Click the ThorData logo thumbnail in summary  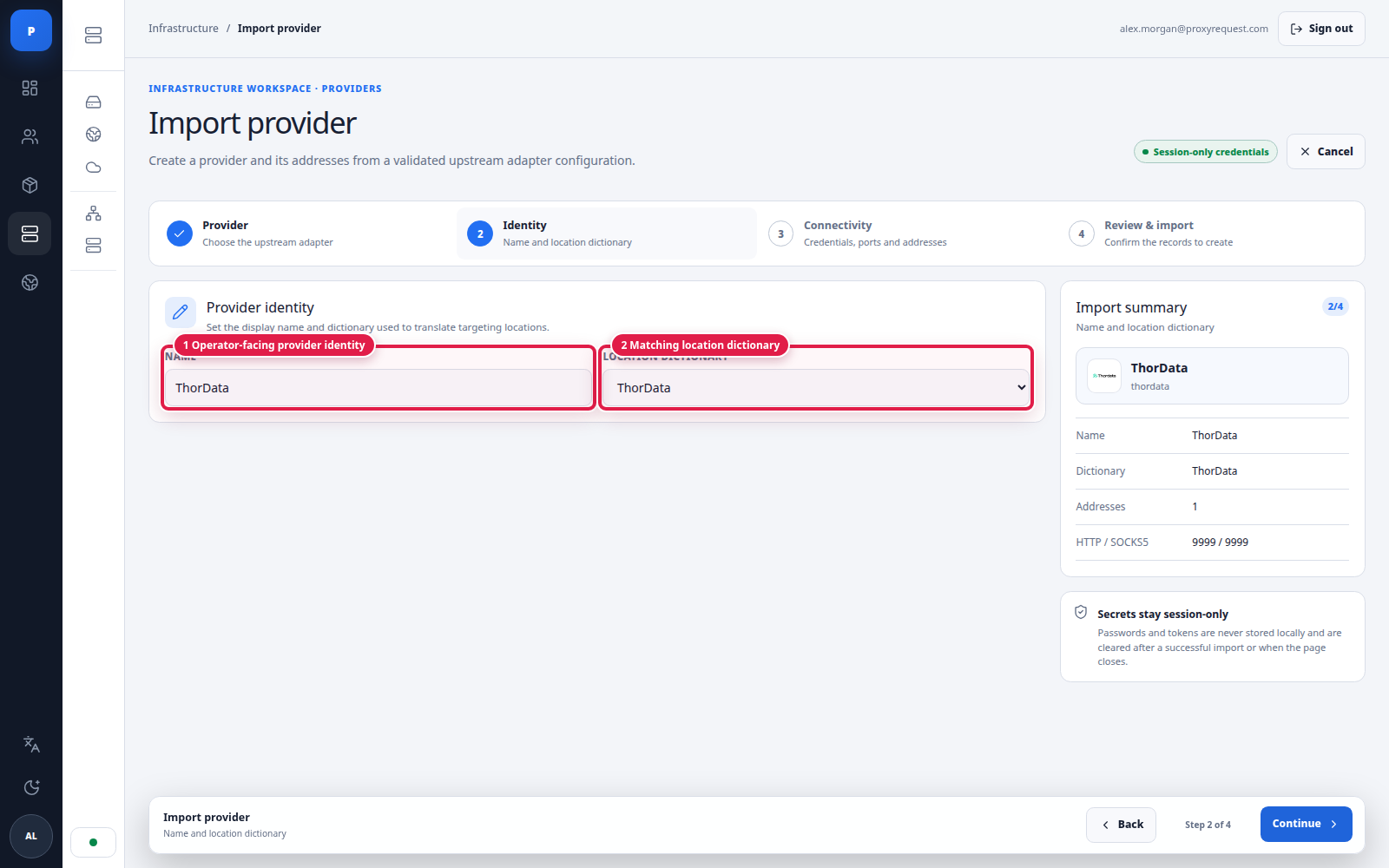[x=1104, y=376]
